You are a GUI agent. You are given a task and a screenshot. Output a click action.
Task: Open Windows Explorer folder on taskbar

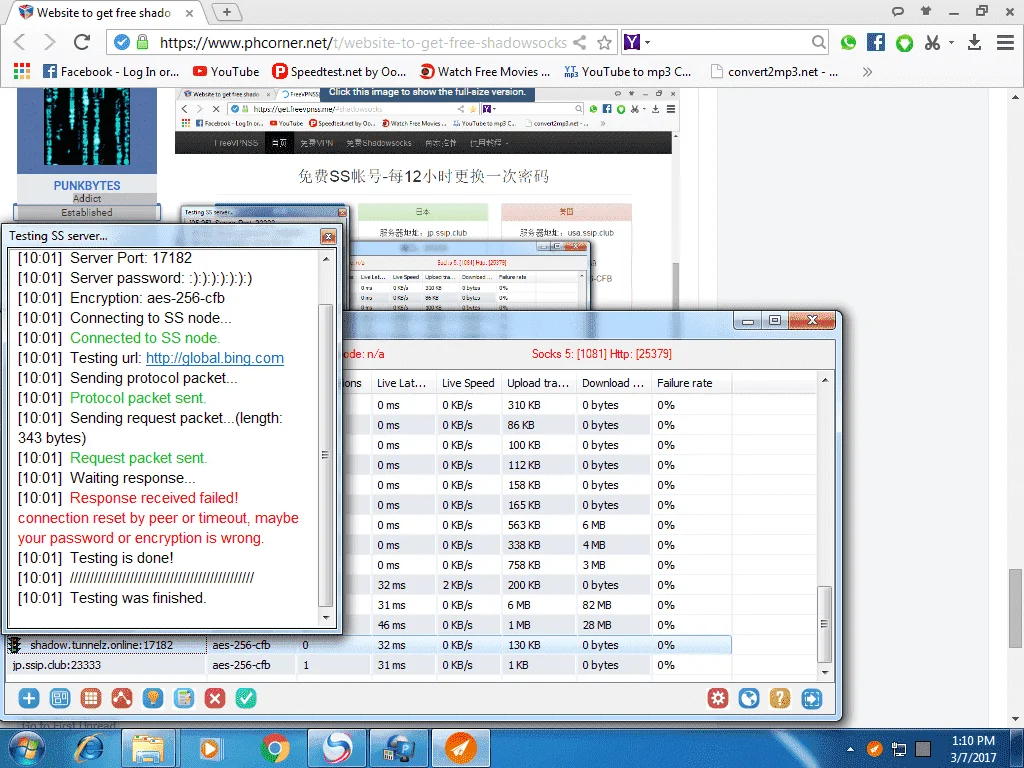pos(148,748)
